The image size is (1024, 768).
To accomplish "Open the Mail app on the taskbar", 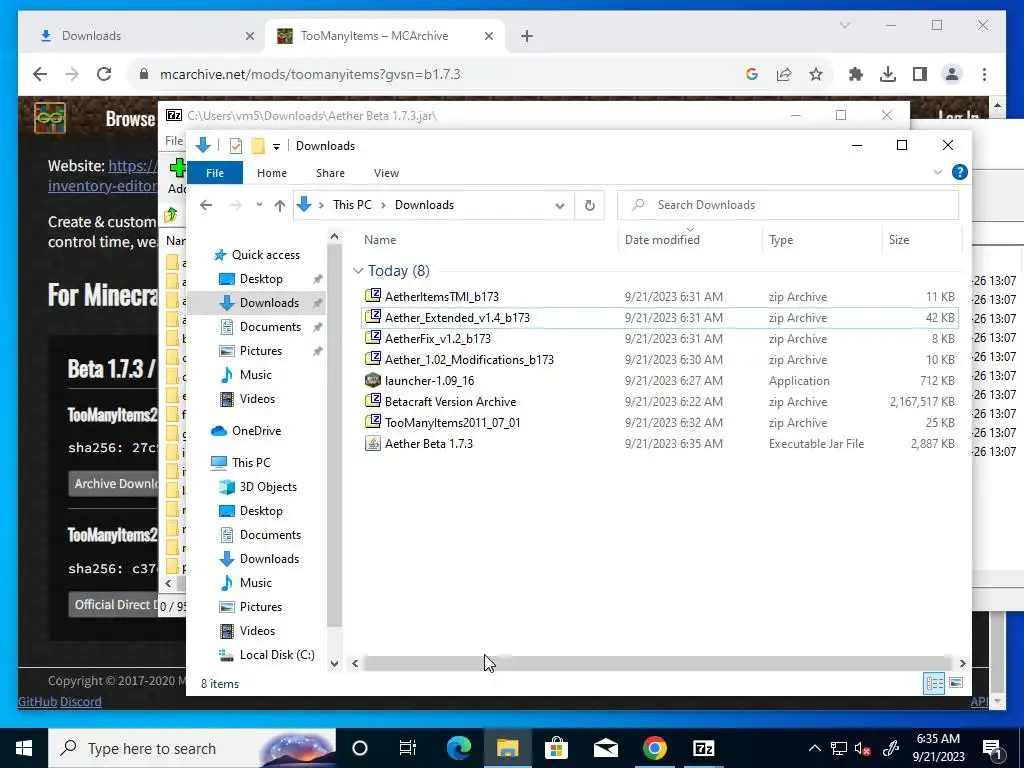I will [605, 748].
